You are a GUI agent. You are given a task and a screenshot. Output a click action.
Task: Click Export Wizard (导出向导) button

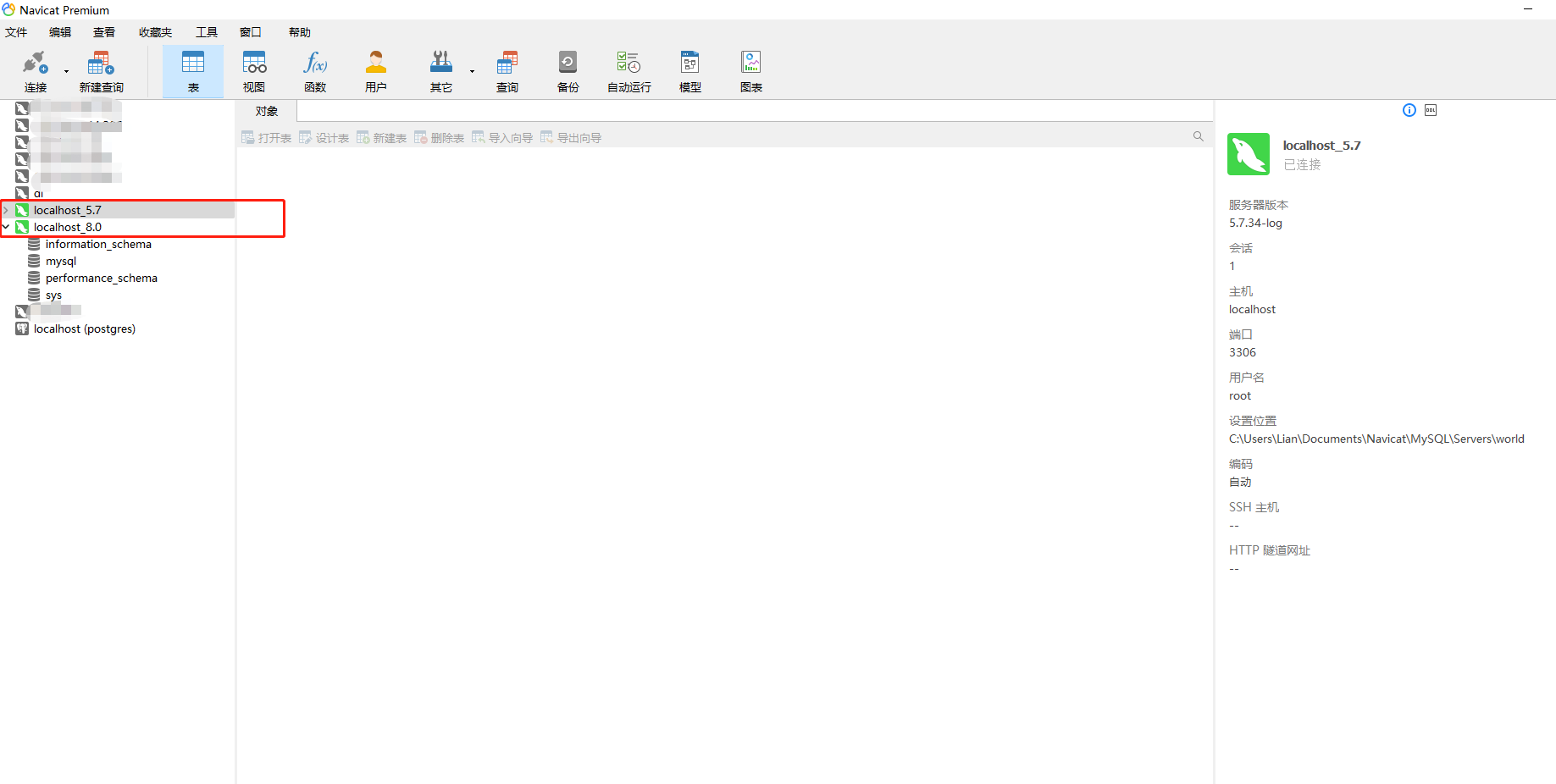pos(571,137)
